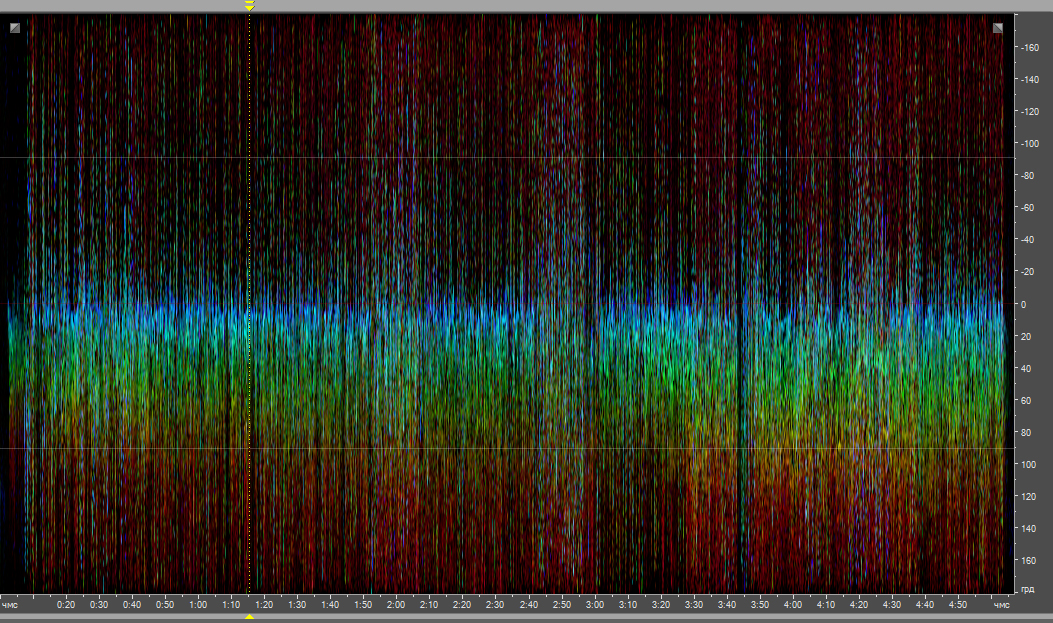
Task: Click the positive 80 value on the phase scale
Action: (1026, 433)
